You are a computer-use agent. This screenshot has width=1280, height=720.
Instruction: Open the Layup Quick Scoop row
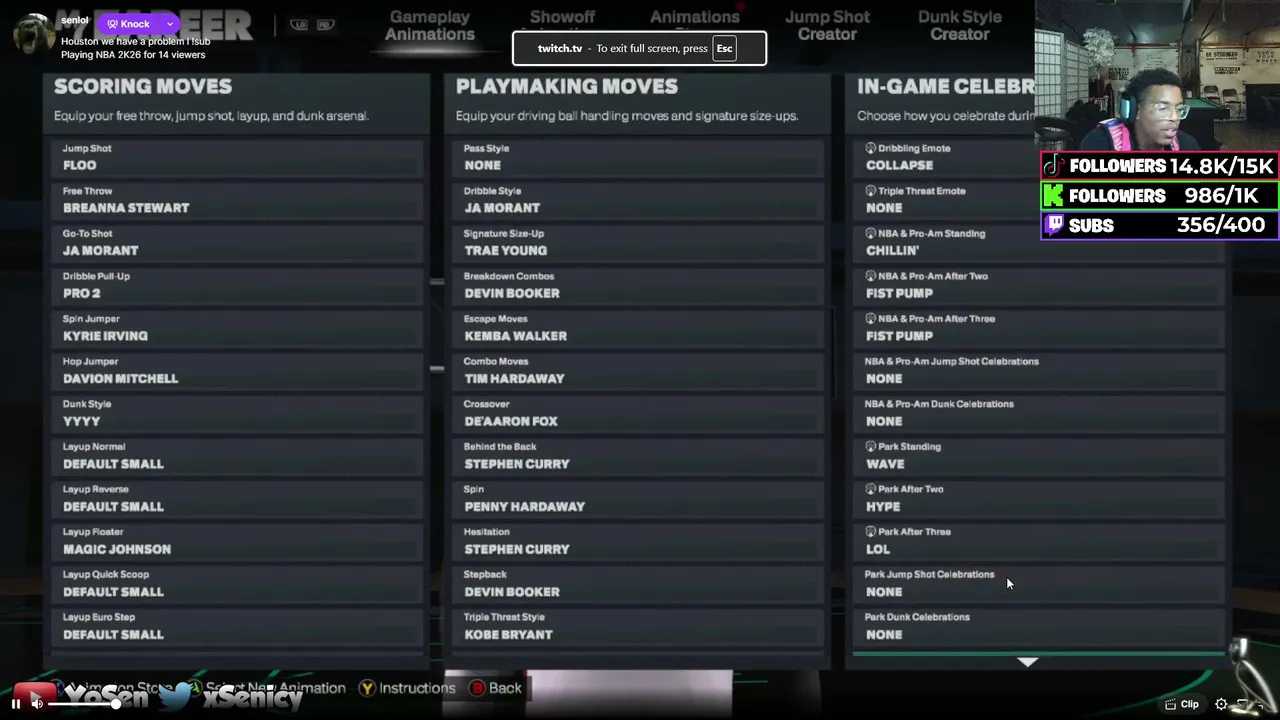click(x=237, y=584)
